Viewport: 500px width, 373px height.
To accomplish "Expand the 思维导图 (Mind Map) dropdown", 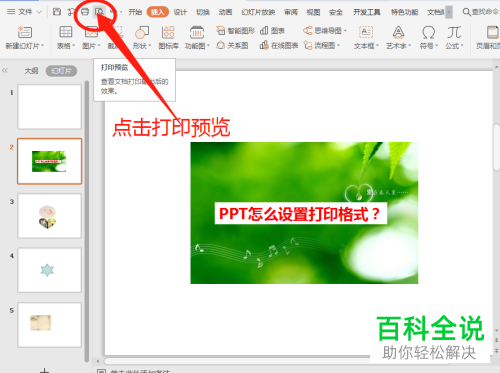I will click(x=345, y=31).
